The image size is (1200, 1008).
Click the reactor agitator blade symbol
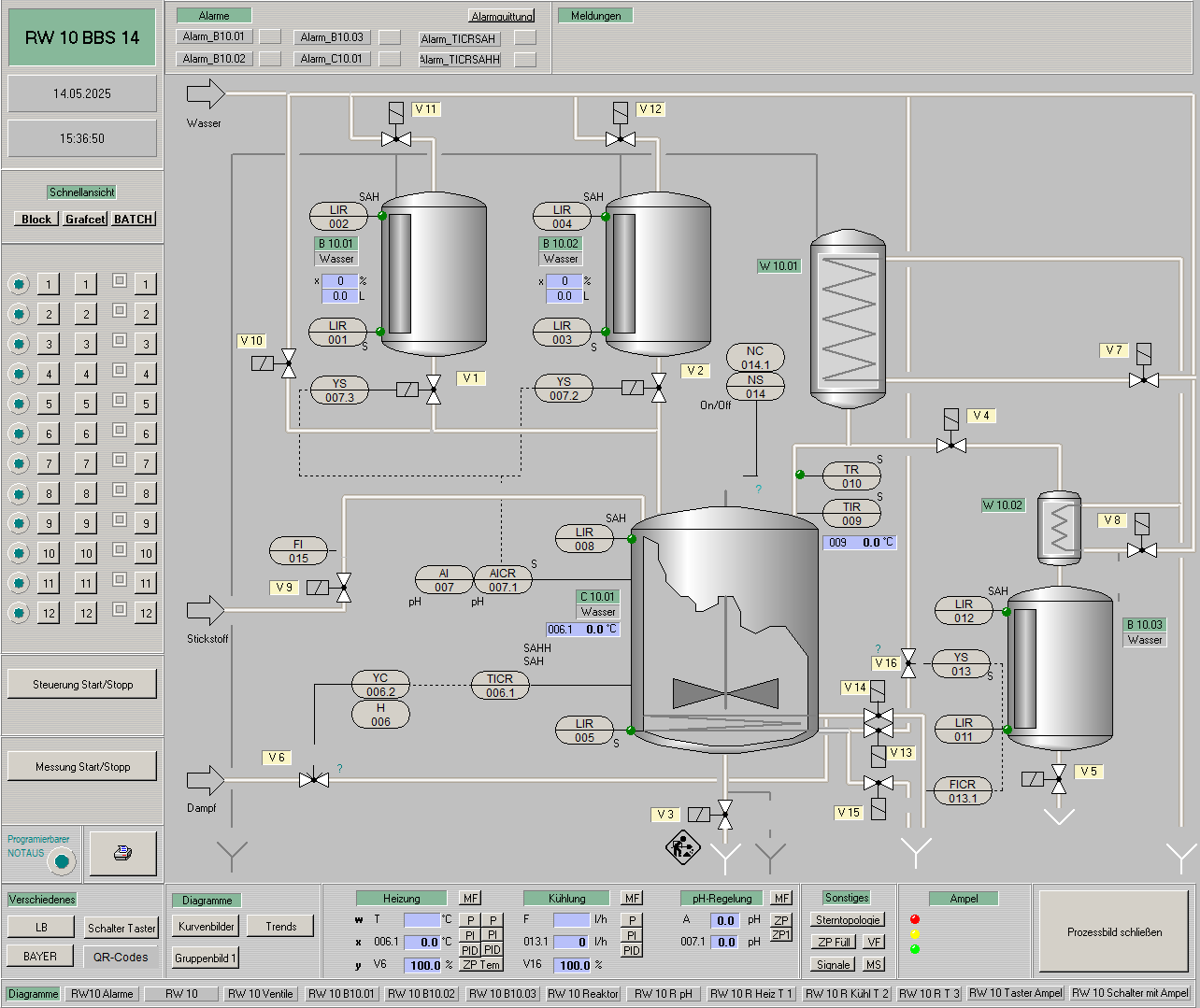[725, 693]
